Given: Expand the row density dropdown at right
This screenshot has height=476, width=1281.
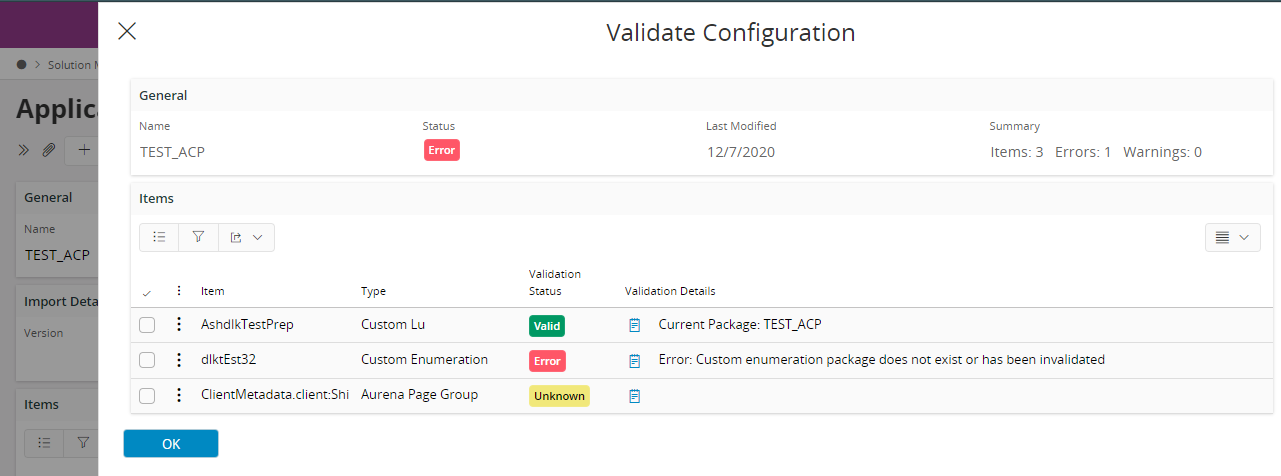Looking at the screenshot, I should point(1232,237).
